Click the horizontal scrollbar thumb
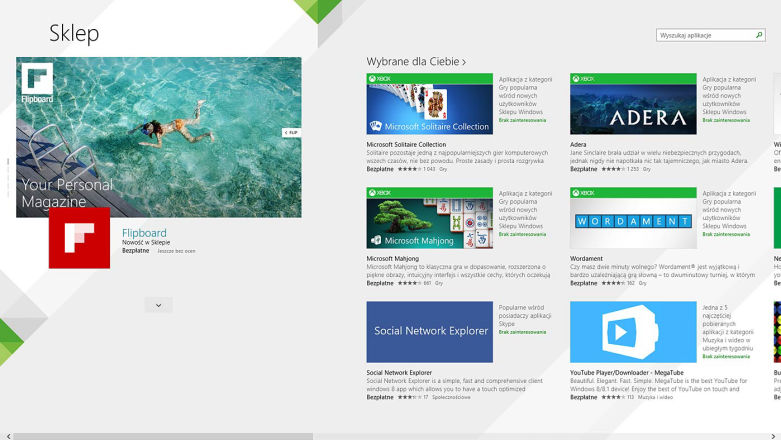 tap(163, 437)
